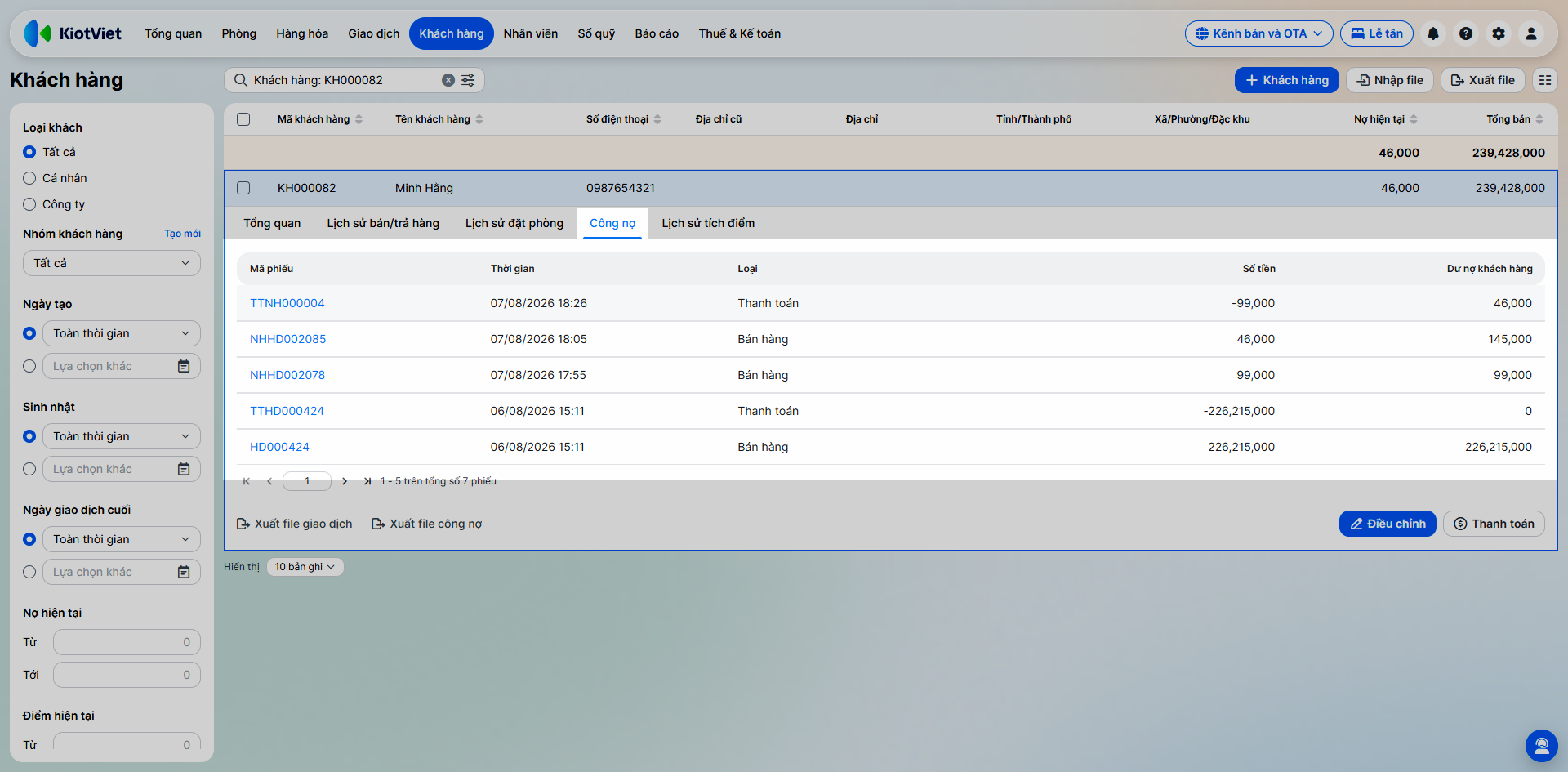Open notifications bell
This screenshot has height=772, width=1568.
pyautogui.click(x=1433, y=33)
